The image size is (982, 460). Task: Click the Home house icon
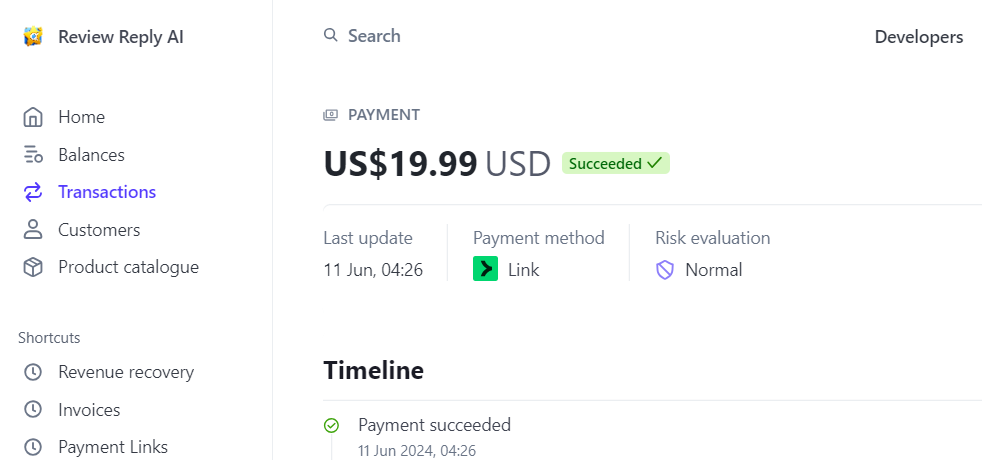click(x=33, y=117)
